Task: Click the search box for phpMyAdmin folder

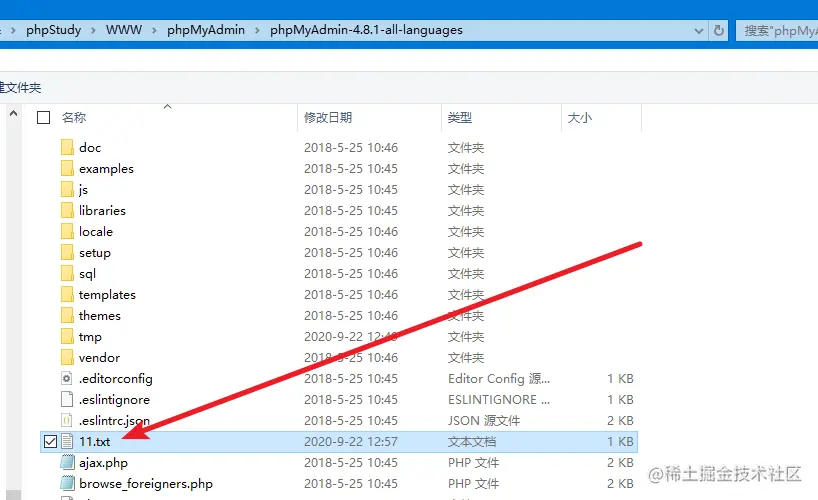Action: (777, 31)
